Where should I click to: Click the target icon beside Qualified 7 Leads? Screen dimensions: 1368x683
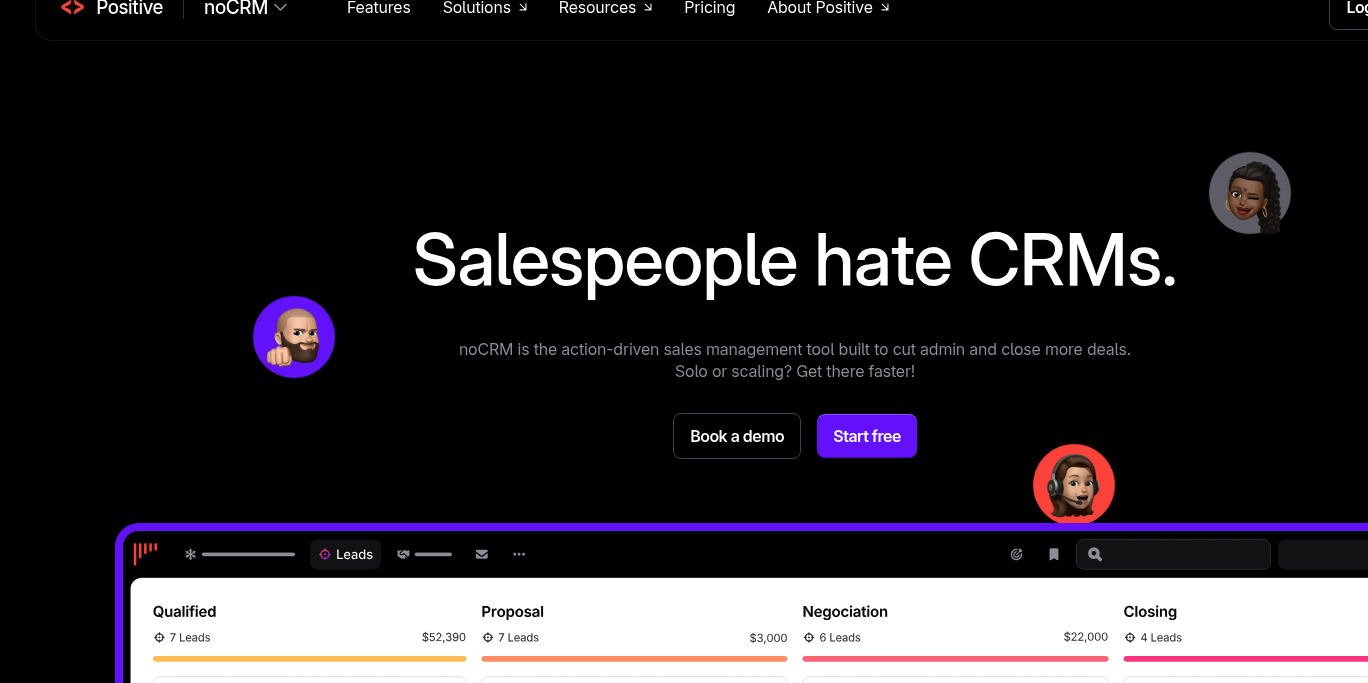[159, 637]
